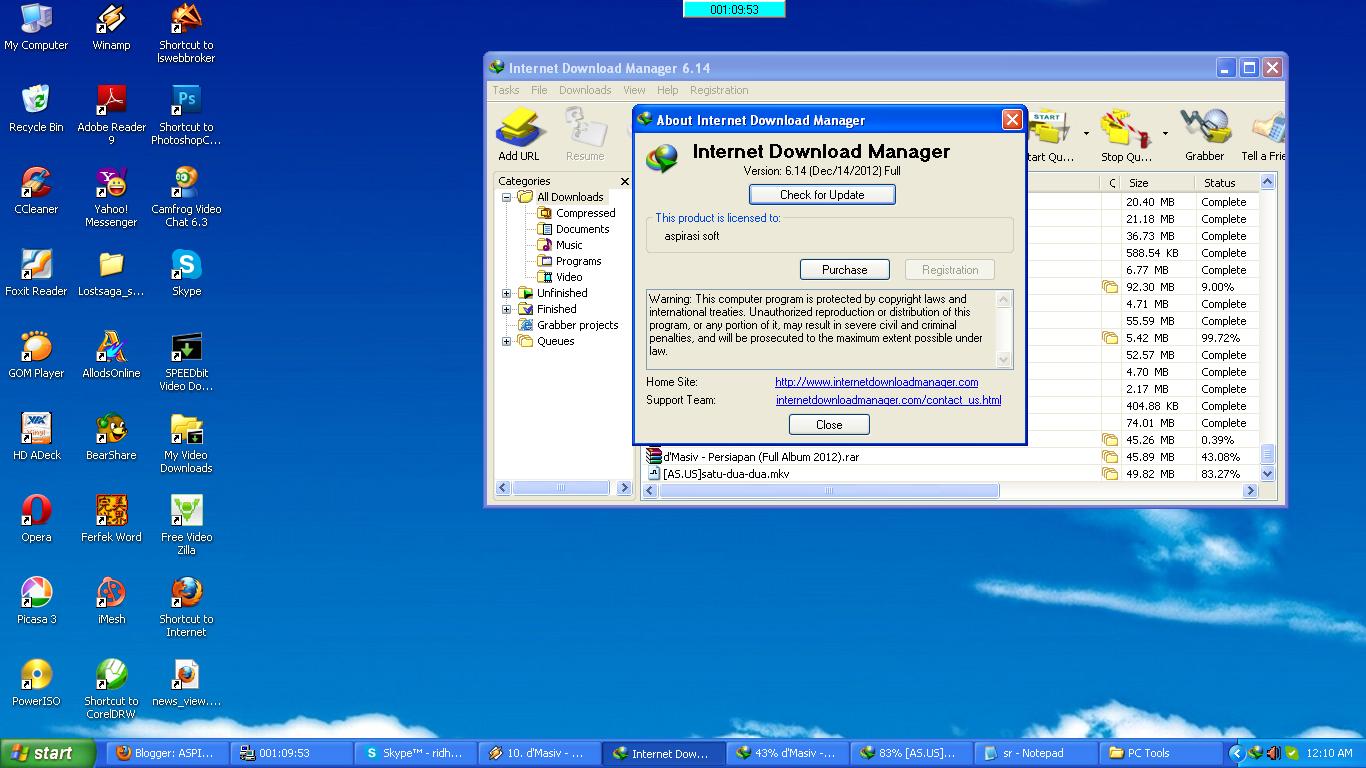Select the AllodsOnline desktop icon
1366x768 pixels.
point(111,356)
